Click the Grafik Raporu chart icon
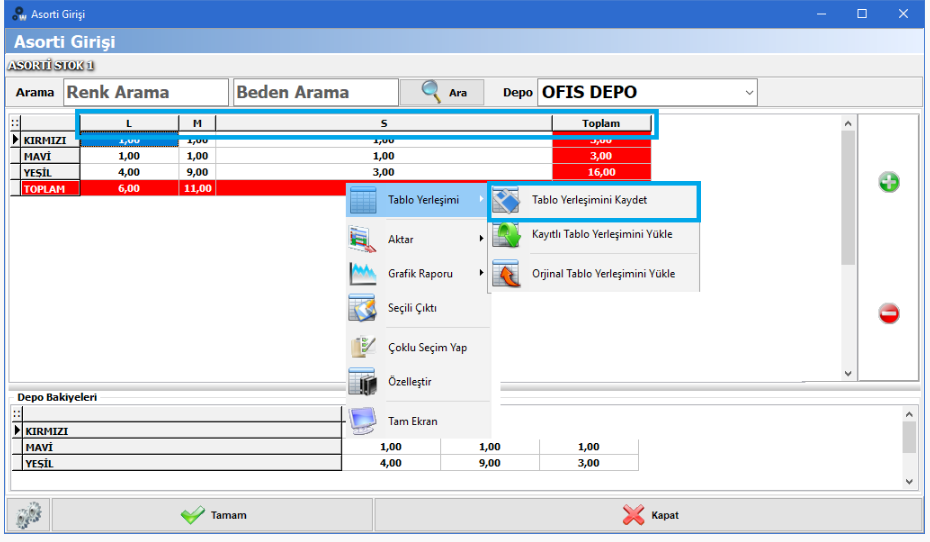Image resolution: width=930 pixels, height=542 pixels. tap(363, 273)
